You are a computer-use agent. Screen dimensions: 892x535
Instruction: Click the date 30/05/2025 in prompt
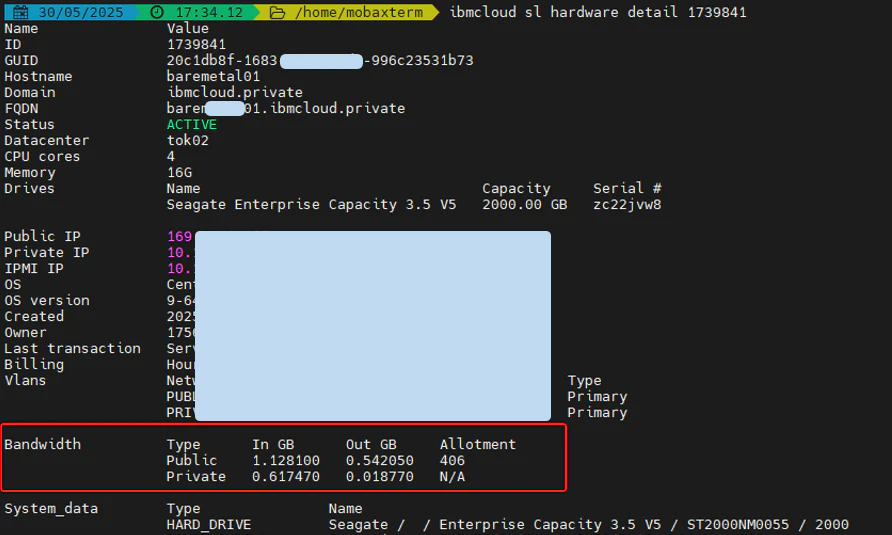pos(81,13)
